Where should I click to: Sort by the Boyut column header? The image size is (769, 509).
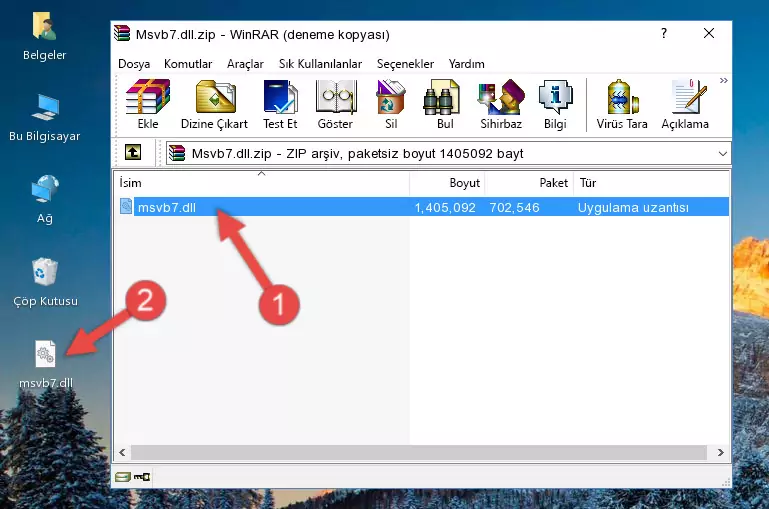point(447,183)
